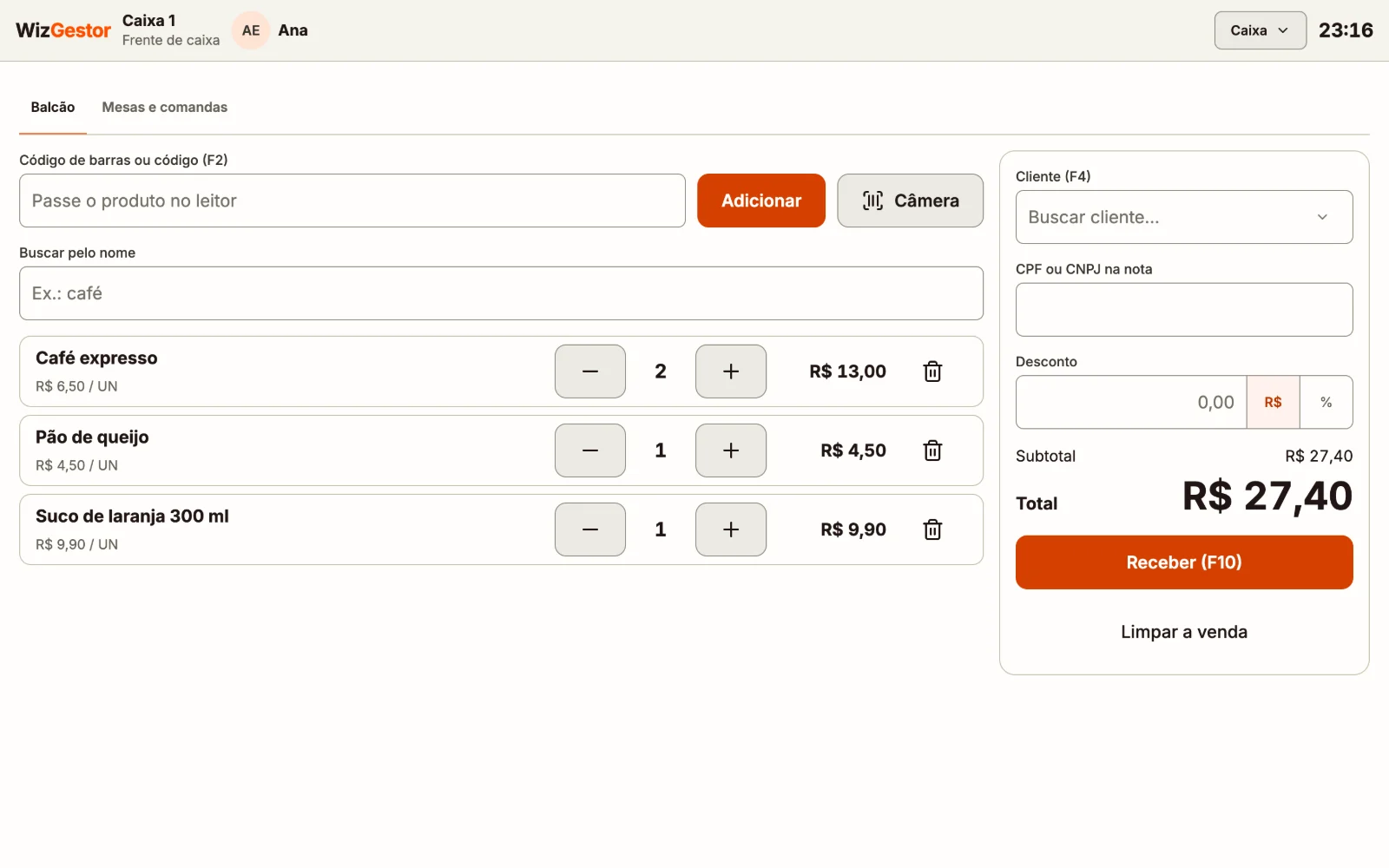Click the CPF ou CNPJ na nota field
This screenshot has height=868, width=1389.
click(x=1184, y=310)
